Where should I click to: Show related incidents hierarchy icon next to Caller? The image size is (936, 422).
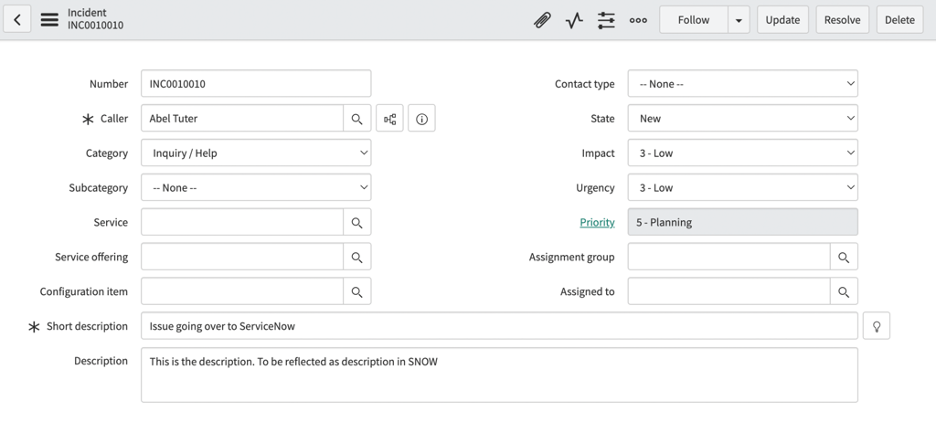[x=390, y=119]
